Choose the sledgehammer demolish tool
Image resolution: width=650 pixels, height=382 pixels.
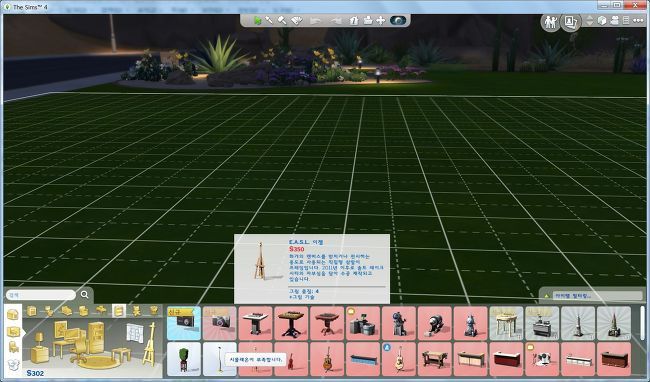pyautogui.click(x=283, y=20)
